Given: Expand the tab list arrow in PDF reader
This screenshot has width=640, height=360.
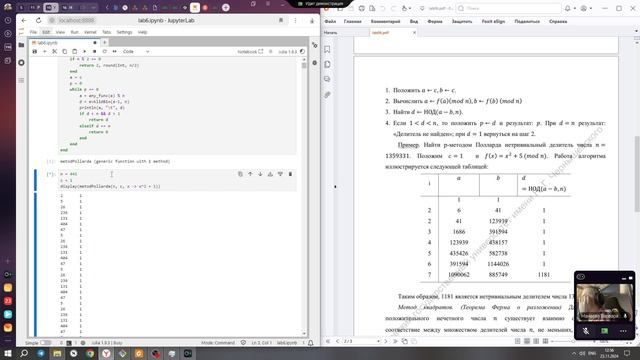Looking at the screenshot, I should coord(636,31).
